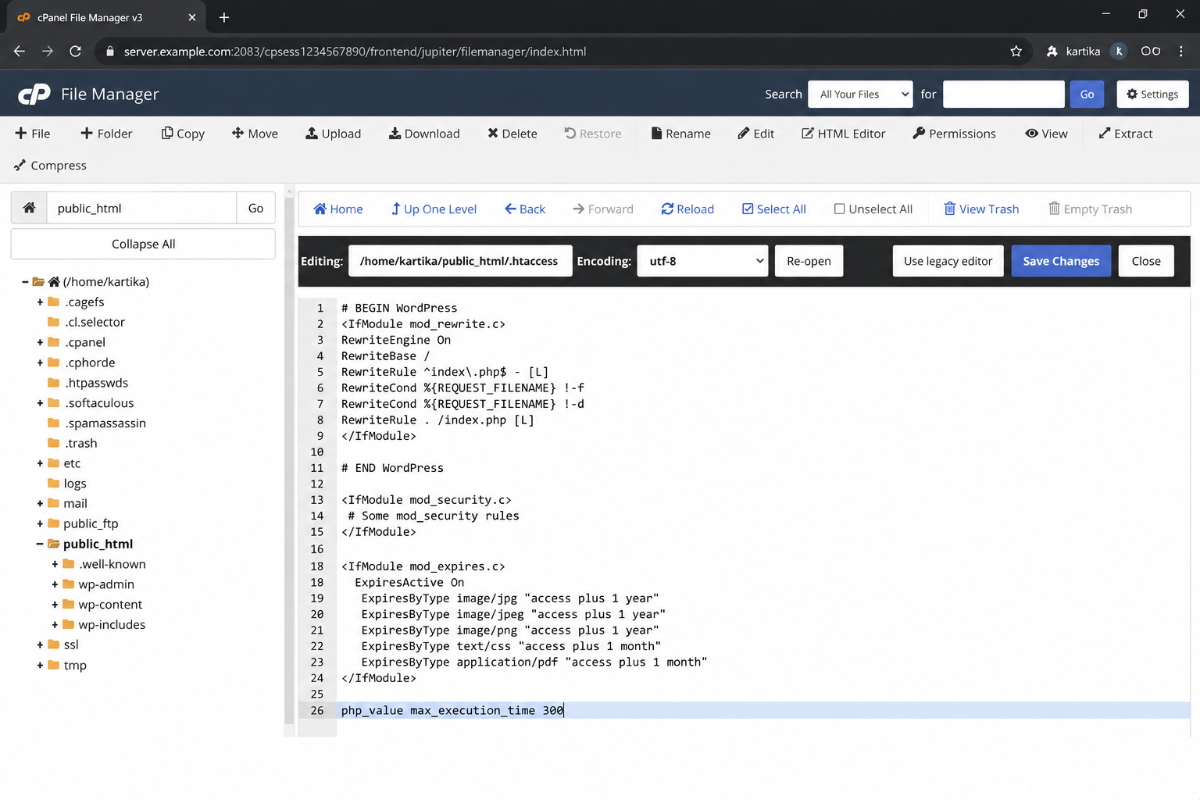
Task: Click the public_html path input field
Action: (x=142, y=208)
